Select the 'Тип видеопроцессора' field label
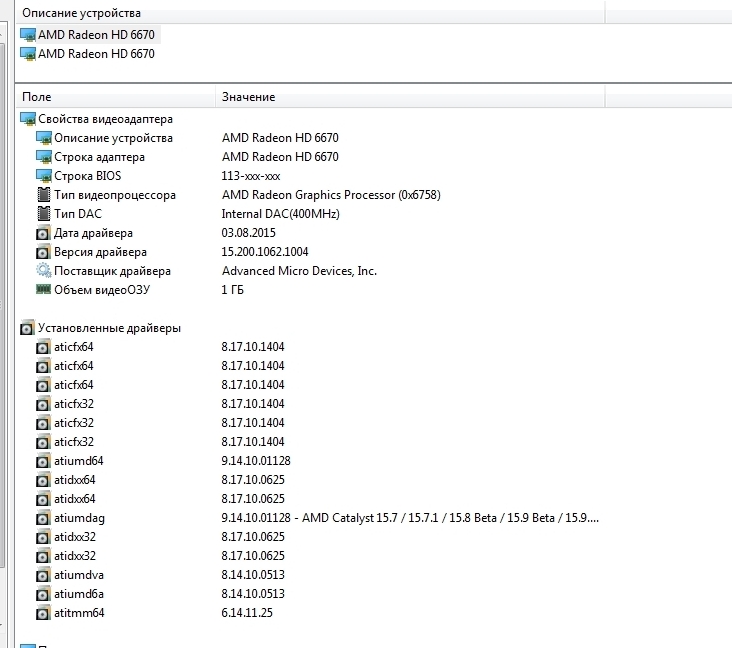 point(115,195)
